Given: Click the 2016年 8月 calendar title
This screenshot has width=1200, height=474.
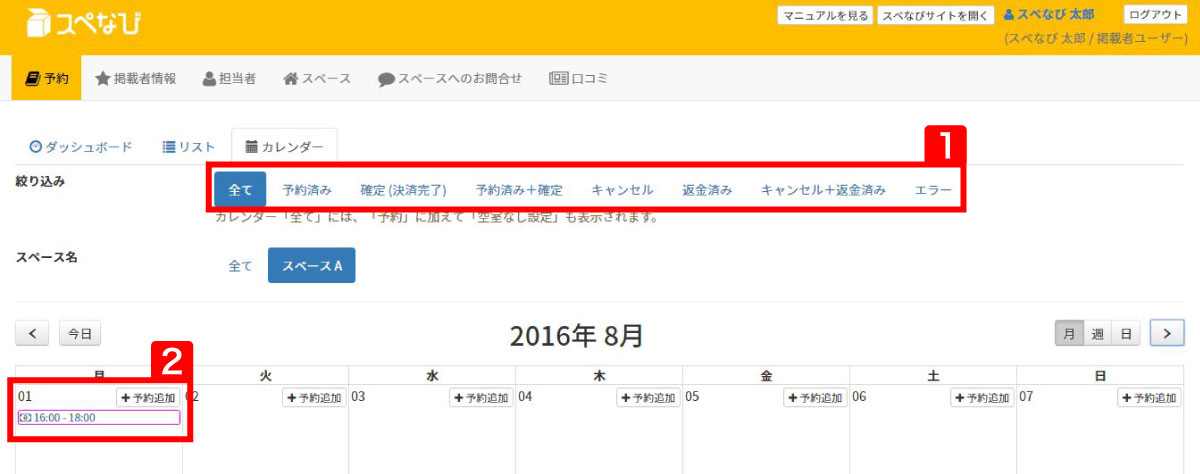Looking at the screenshot, I should click(576, 336).
